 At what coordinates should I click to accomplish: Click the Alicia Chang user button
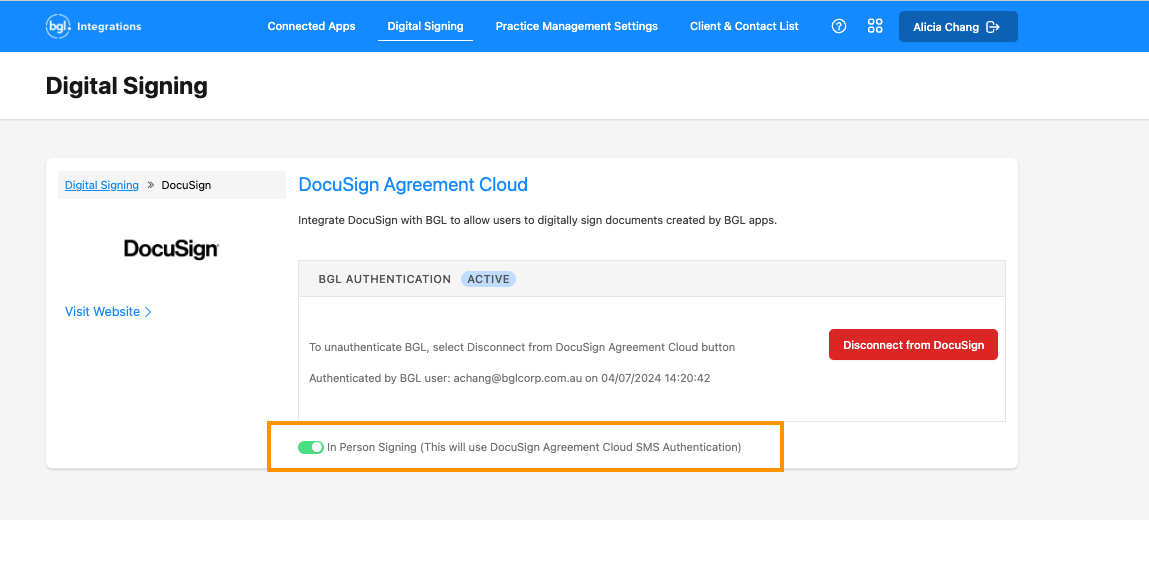958,26
